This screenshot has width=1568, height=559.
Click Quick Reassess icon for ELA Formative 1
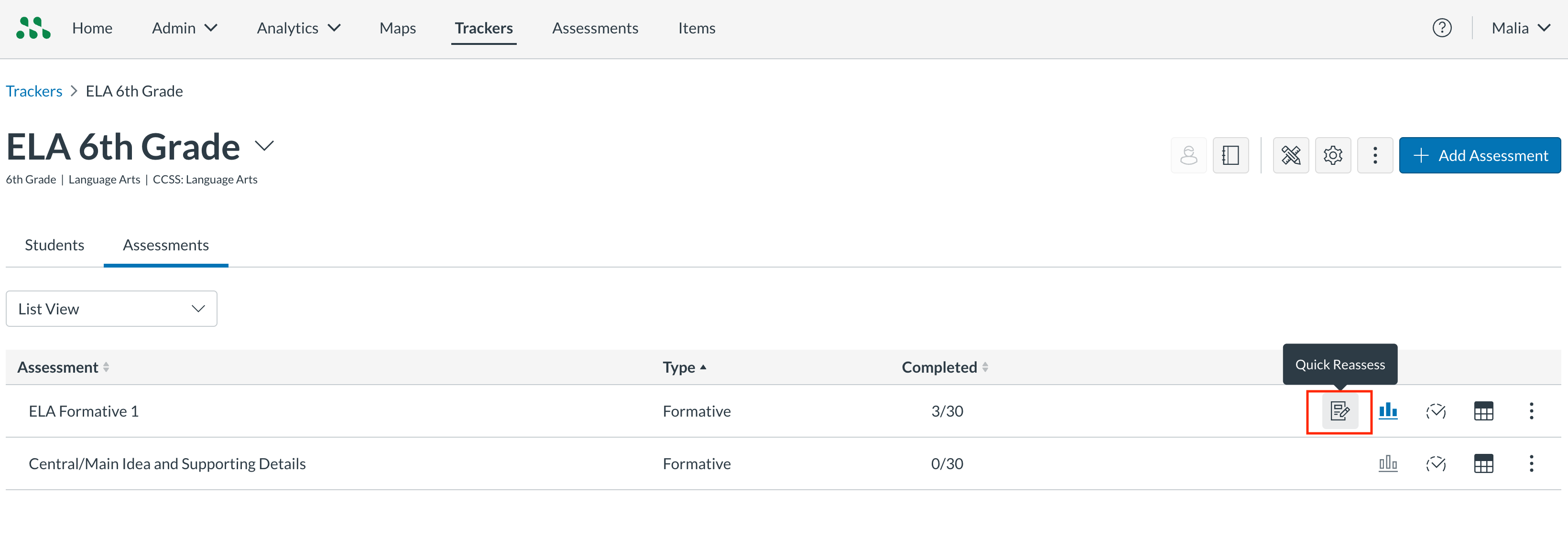click(x=1339, y=411)
